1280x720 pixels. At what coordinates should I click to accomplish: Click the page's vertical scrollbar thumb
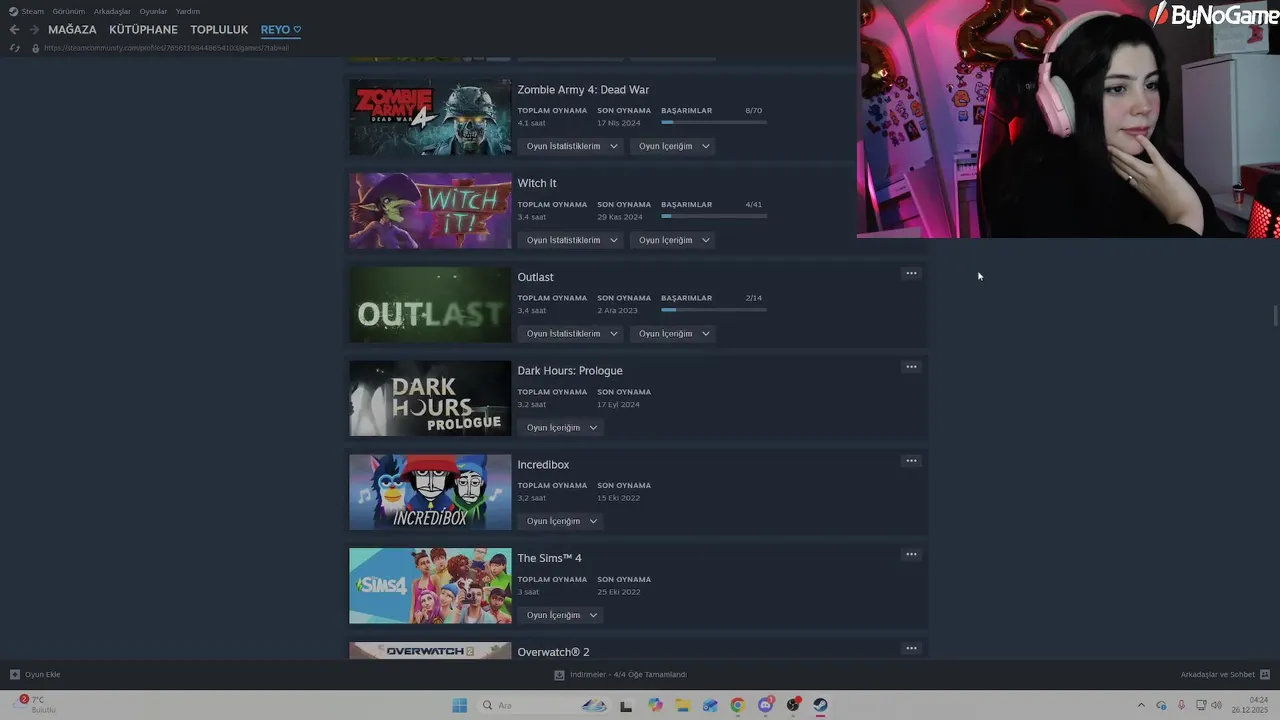click(1276, 315)
